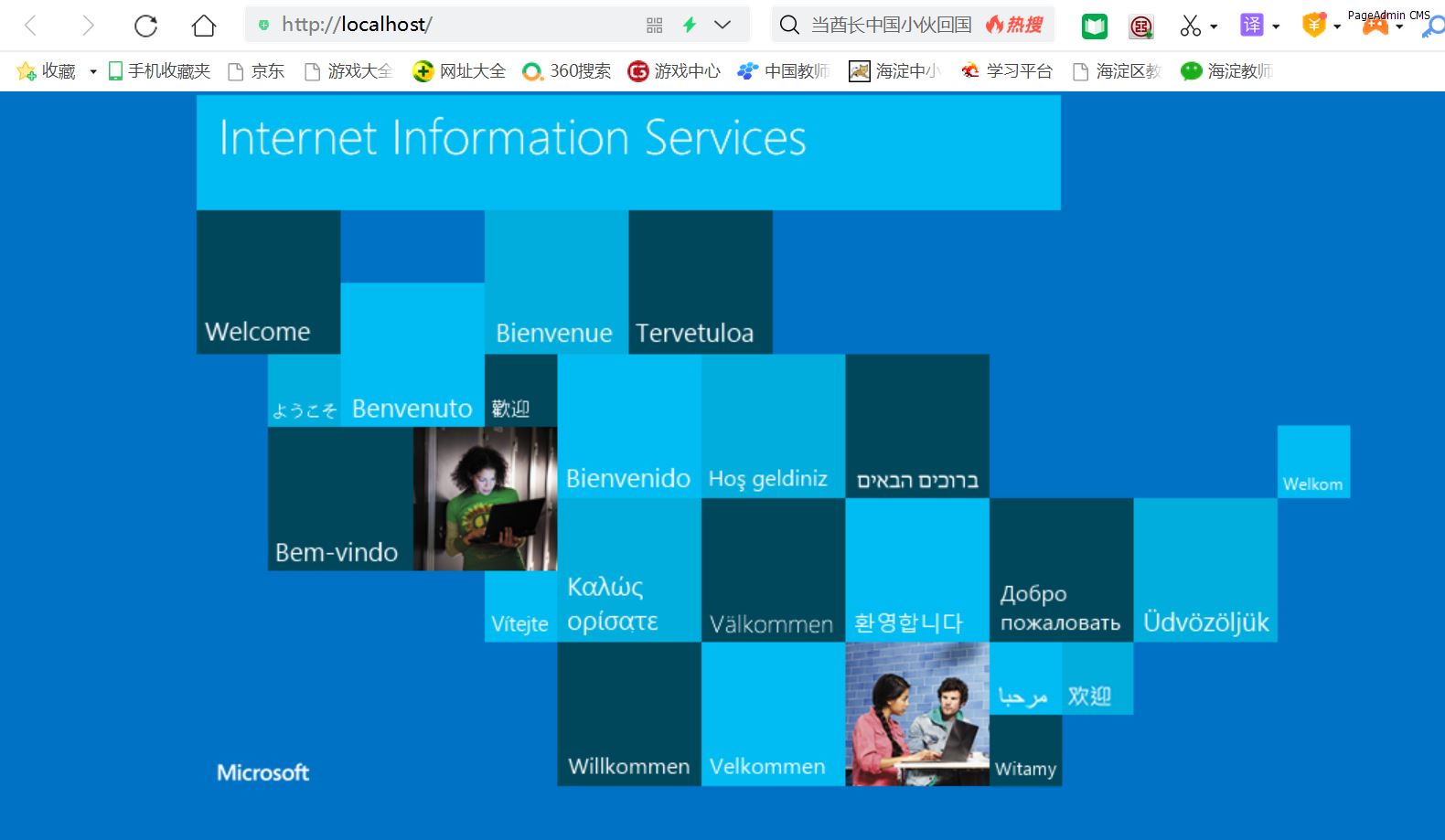Viewport: 1445px width, 840px height.
Task: Click the Välkommen tile
Action: coord(773,570)
